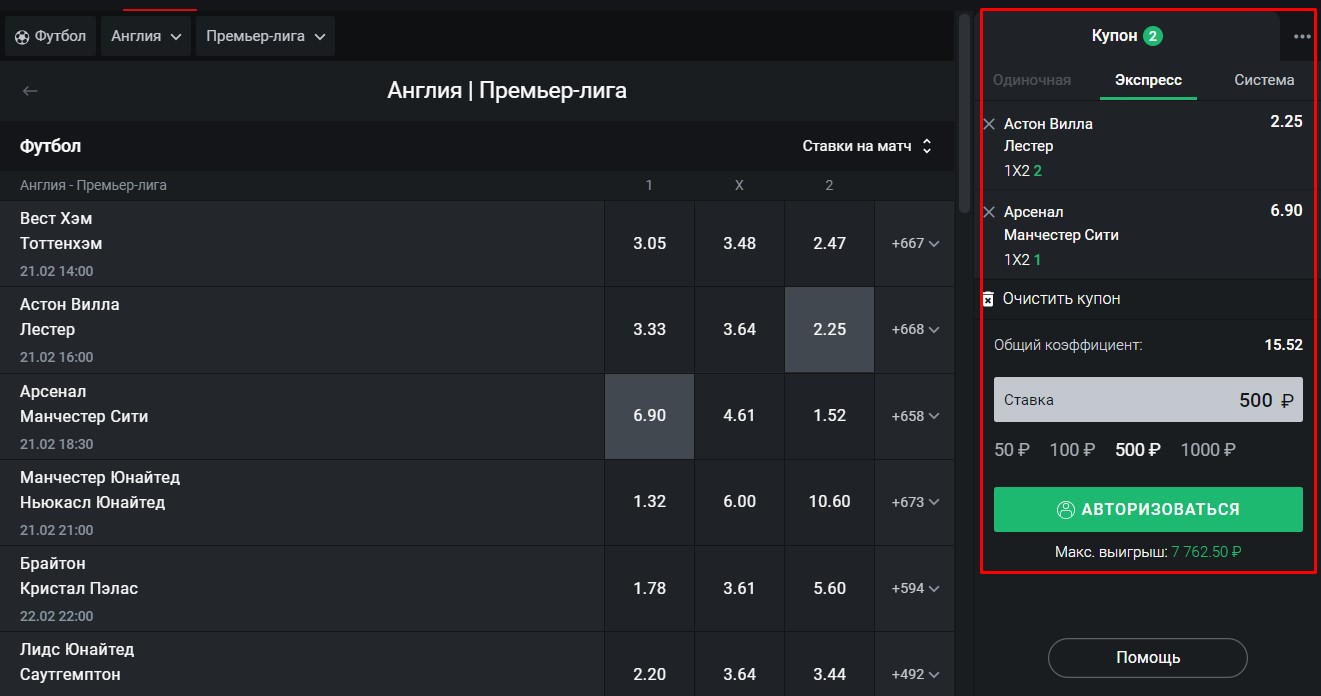This screenshot has height=696, width=1321.
Task: Open the Англия country dropdown
Action: (146, 36)
